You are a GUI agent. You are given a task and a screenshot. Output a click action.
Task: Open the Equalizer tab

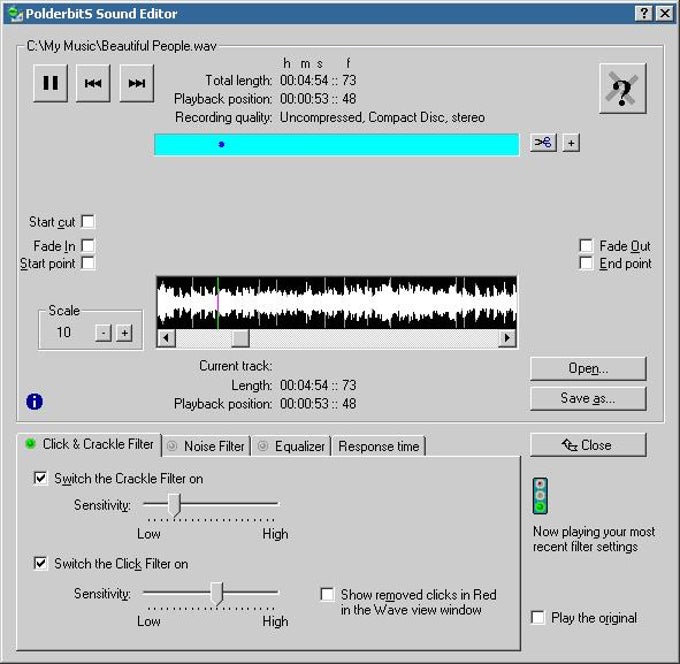pyautogui.click(x=291, y=446)
